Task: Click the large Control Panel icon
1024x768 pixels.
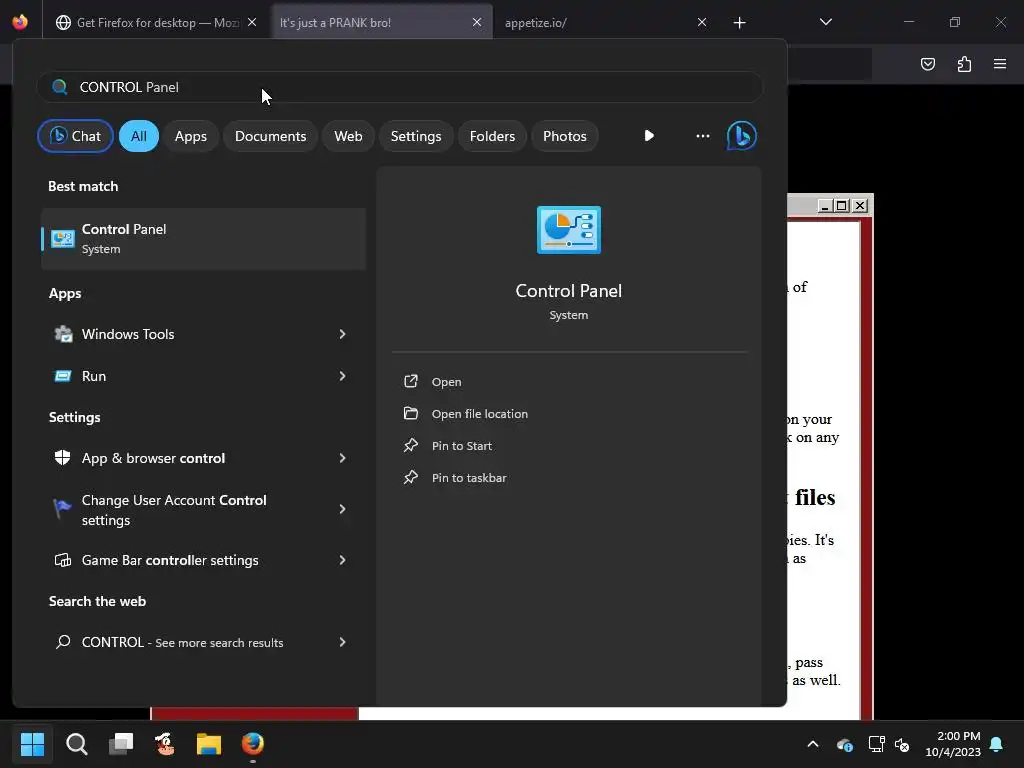Action: pyautogui.click(x=569, y=230)
